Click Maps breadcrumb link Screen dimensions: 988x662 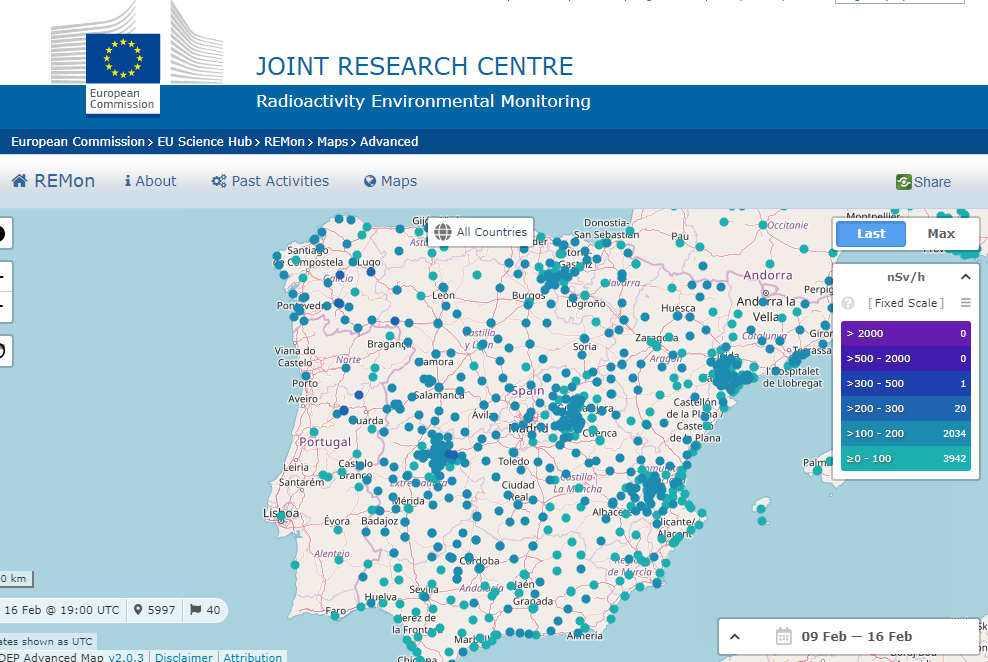click(x=333, y=142)
